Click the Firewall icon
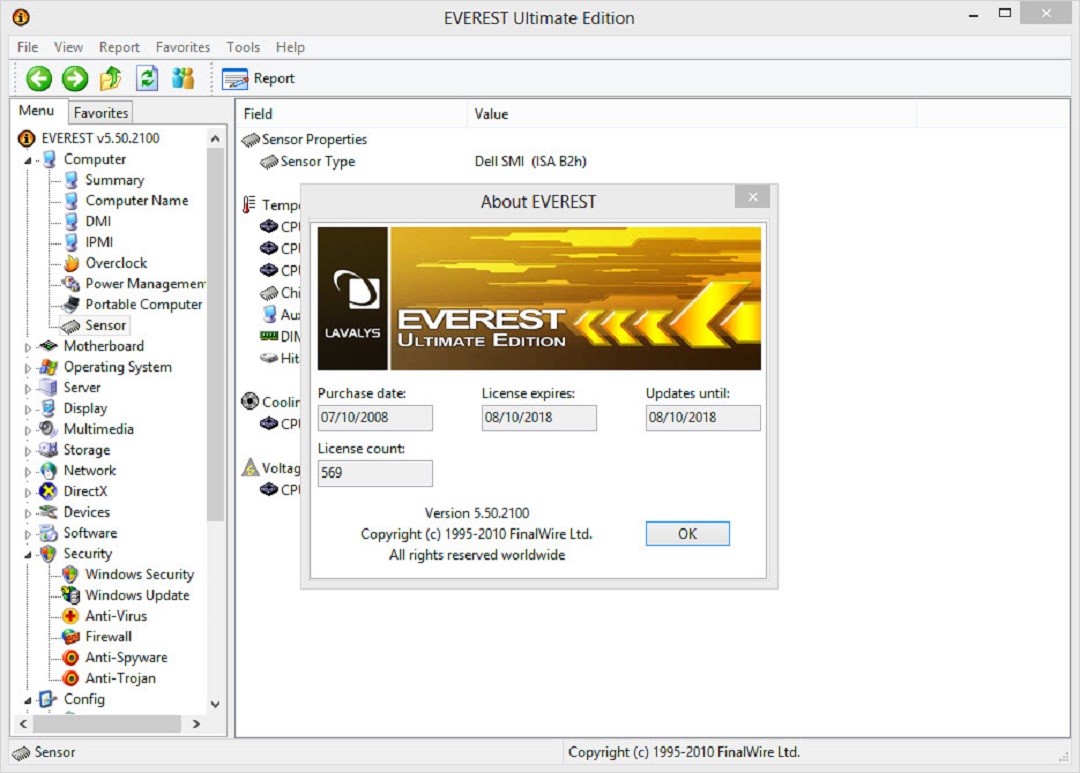The height and width of the screenshot is (773, 1080). tap(70, 637)
